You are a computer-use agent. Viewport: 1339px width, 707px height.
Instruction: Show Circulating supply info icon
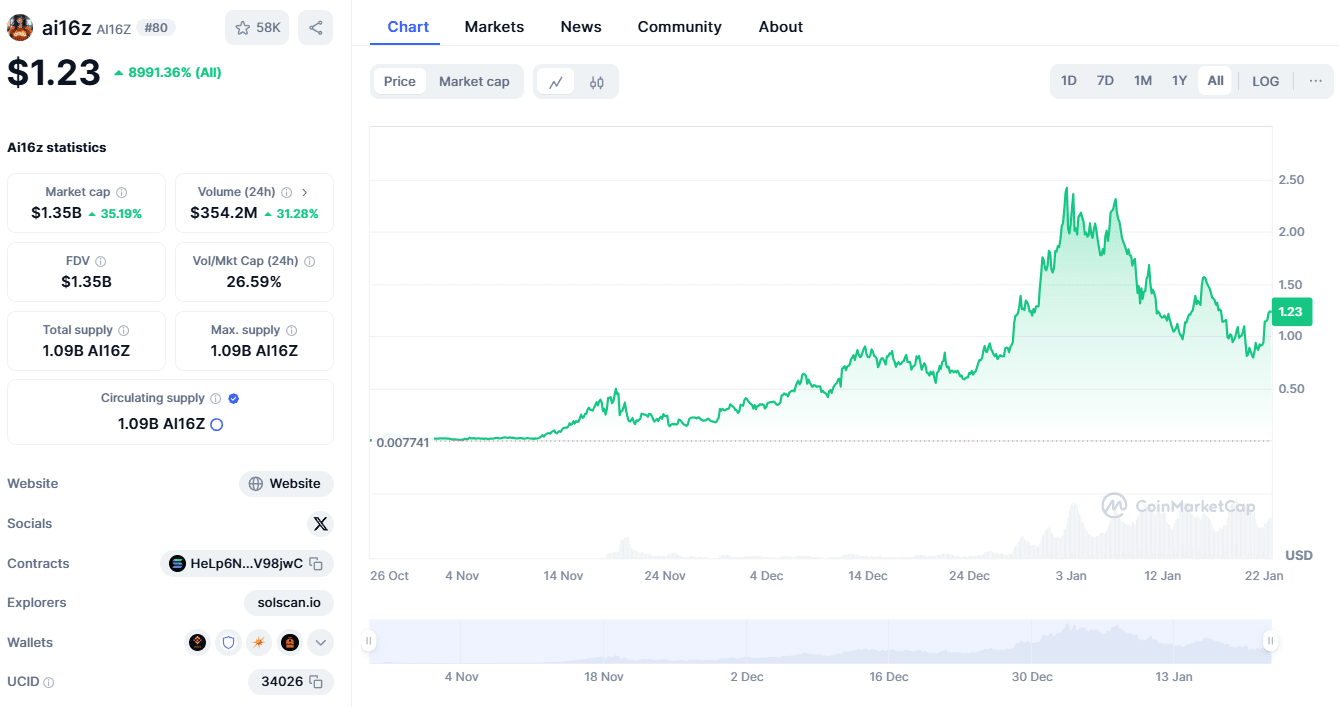click(215, 398)
